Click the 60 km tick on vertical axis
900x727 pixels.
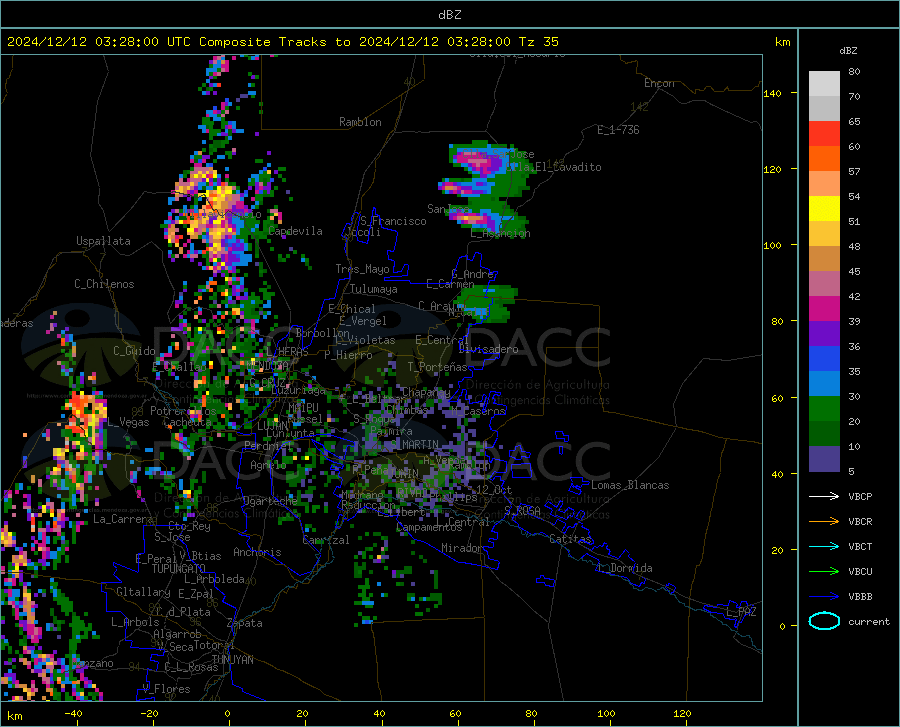click(777, 398)
